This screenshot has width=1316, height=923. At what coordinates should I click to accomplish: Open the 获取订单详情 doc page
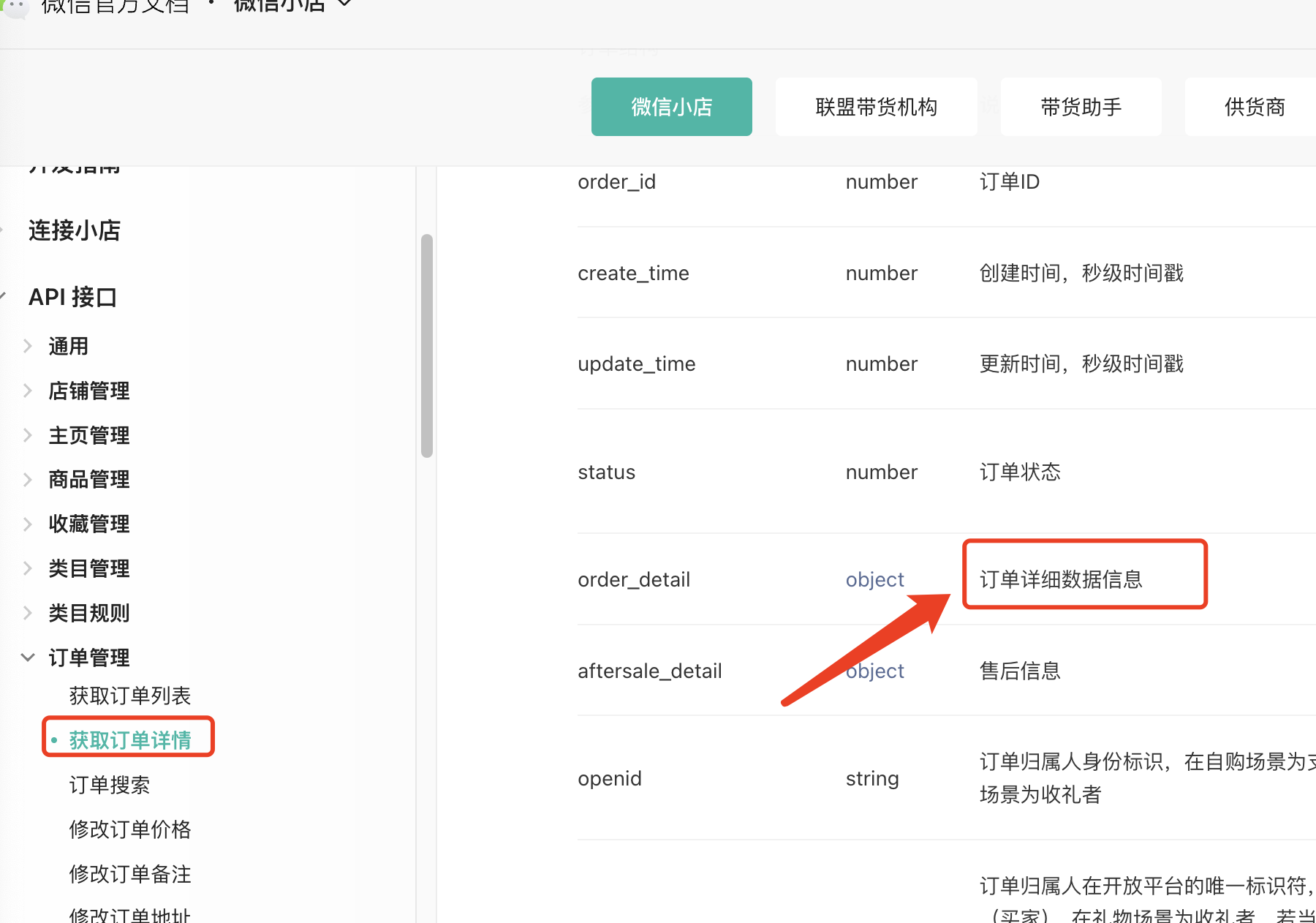130,740
